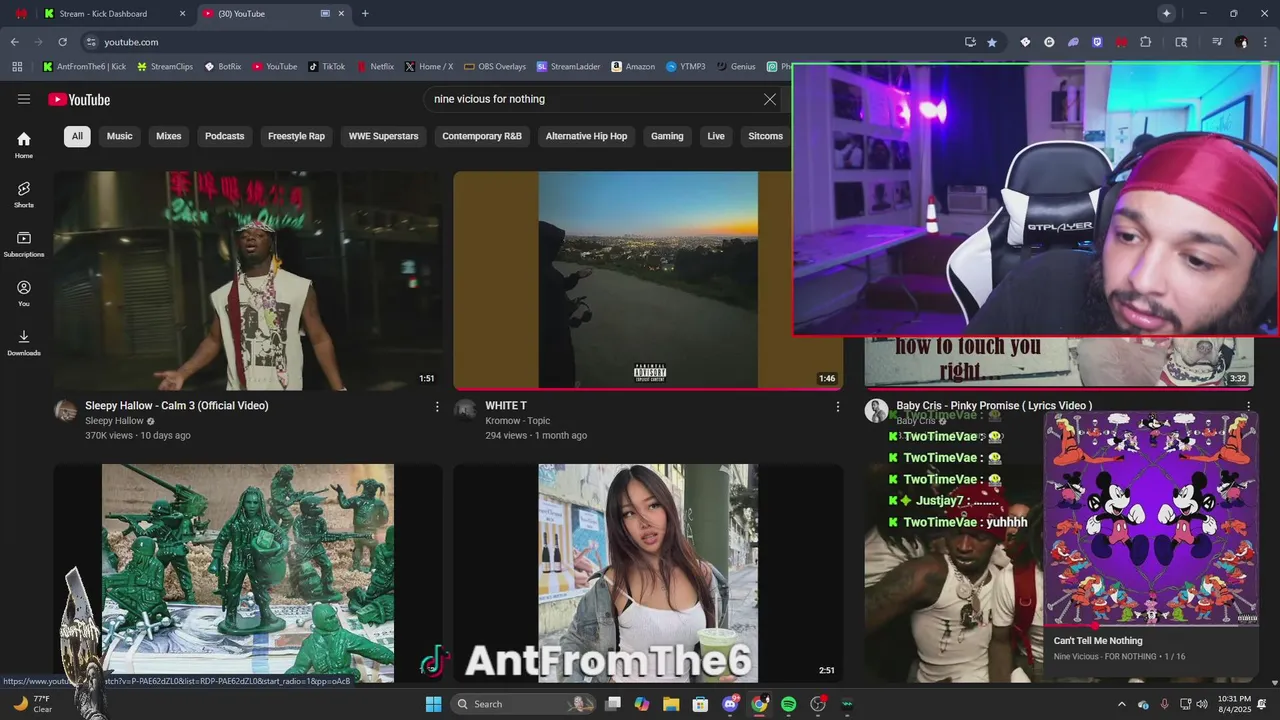Viewport: 1280px width, 720px height.
Task: Open more options for WHITE T video
Action: 838,407
